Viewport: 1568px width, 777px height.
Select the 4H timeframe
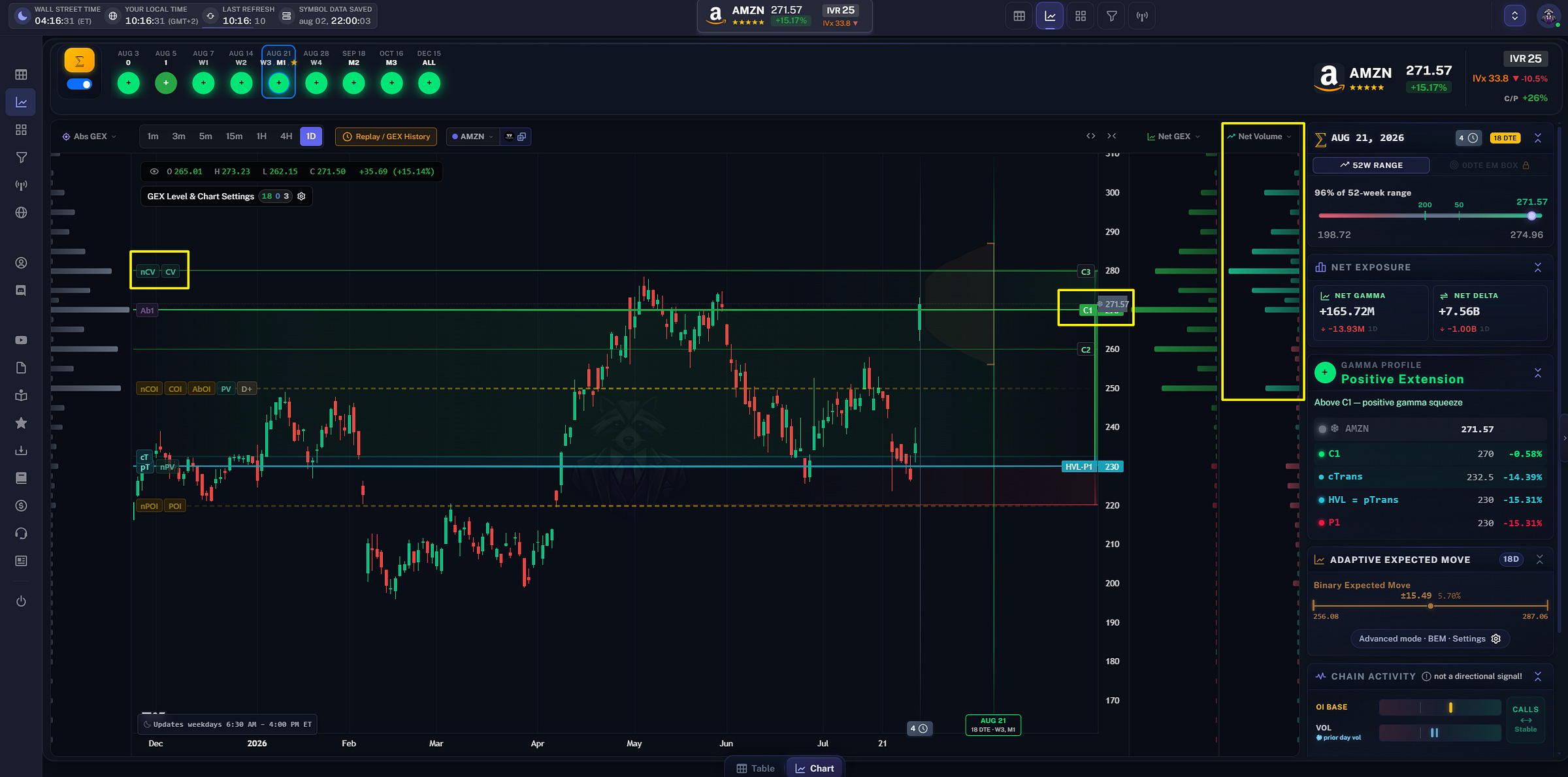click(286, 136)
